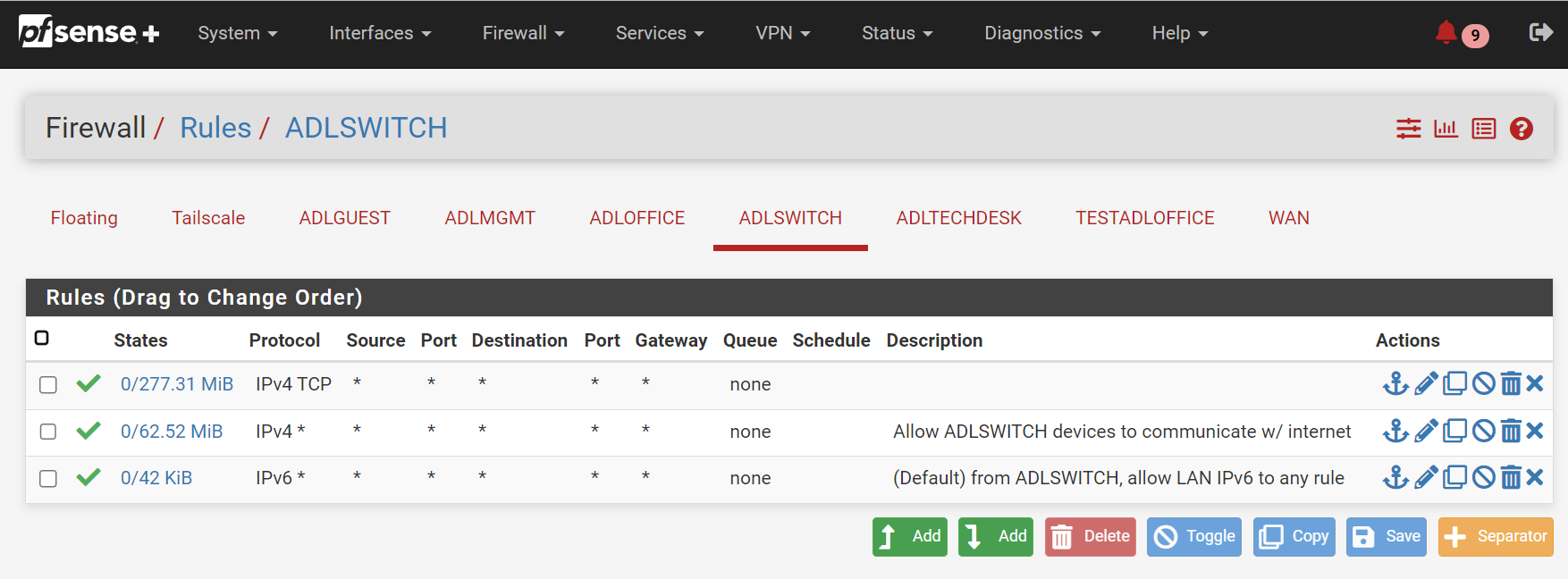Delete the IPv6 default rule via trash icon
Image resolution: width=1568 pixels, height=579 pixels.
pyautogui.click(x=1510, y=478)
